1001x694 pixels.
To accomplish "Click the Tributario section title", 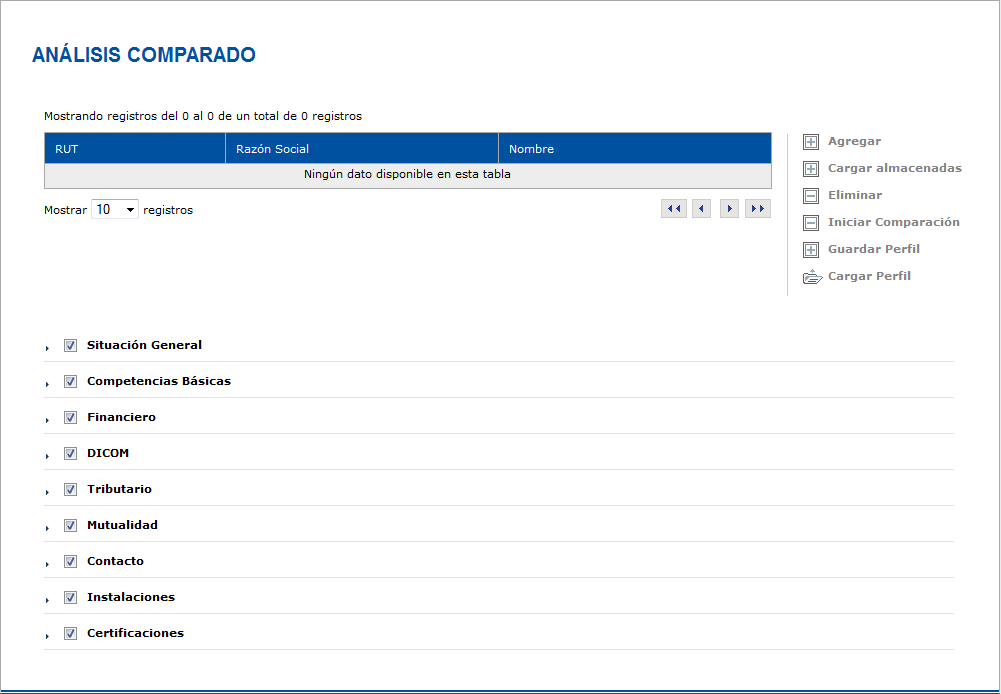I will 119,489.
